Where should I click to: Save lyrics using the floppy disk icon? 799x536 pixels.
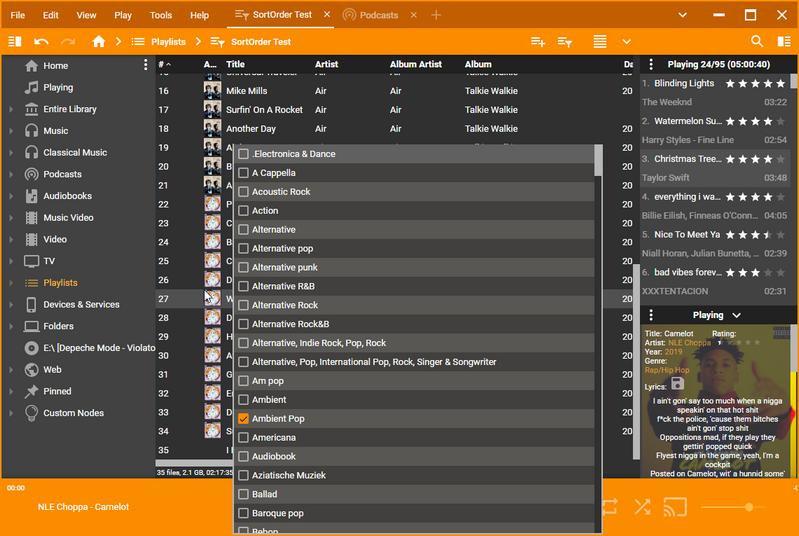point(678,384)
